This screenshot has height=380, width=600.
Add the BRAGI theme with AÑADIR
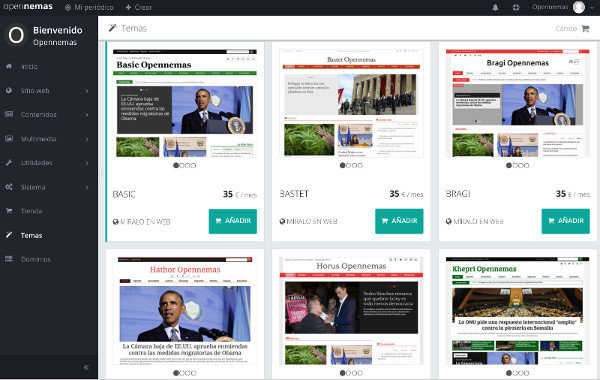(x=566, y=221)
